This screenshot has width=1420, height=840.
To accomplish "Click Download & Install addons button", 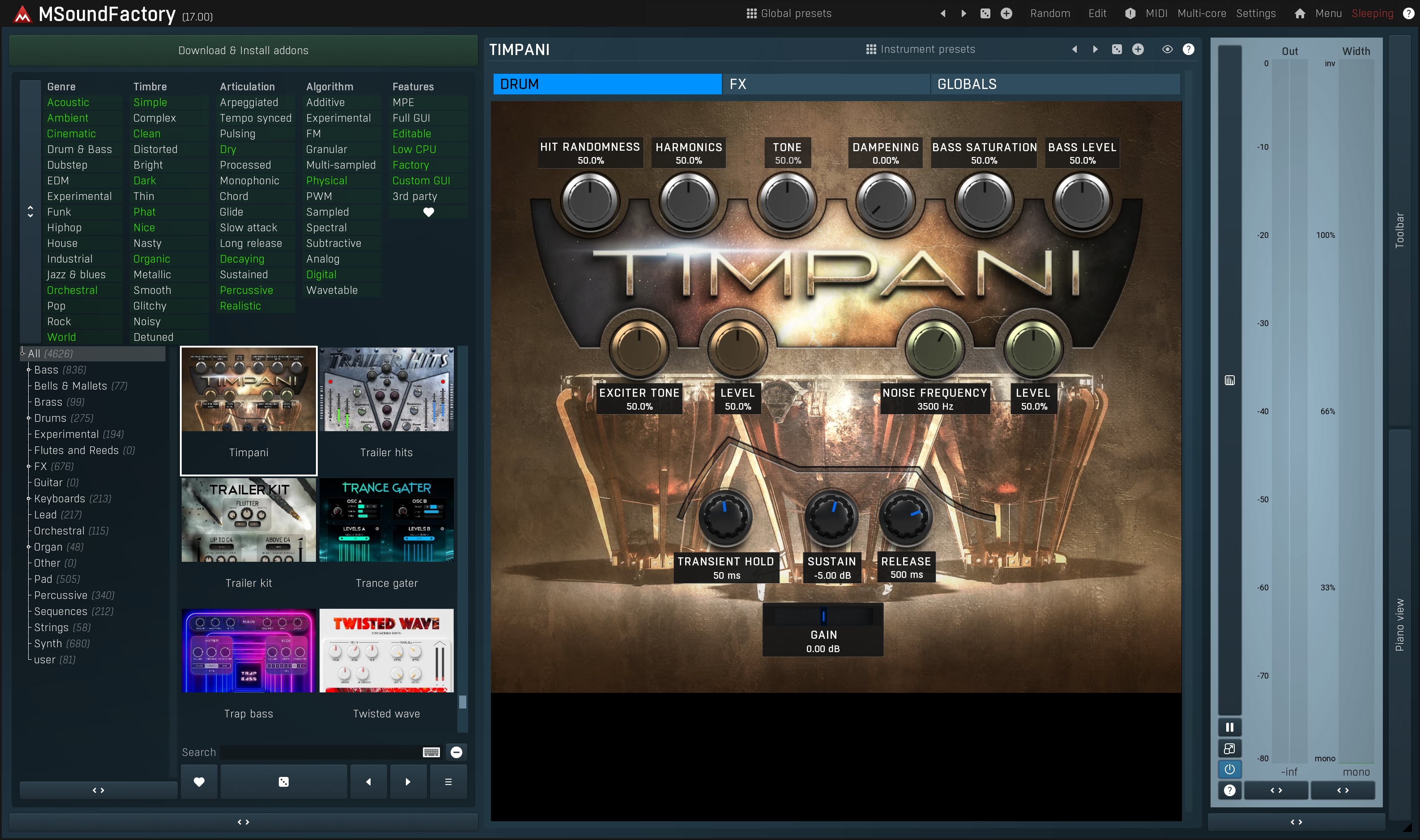I will point(243,51).
